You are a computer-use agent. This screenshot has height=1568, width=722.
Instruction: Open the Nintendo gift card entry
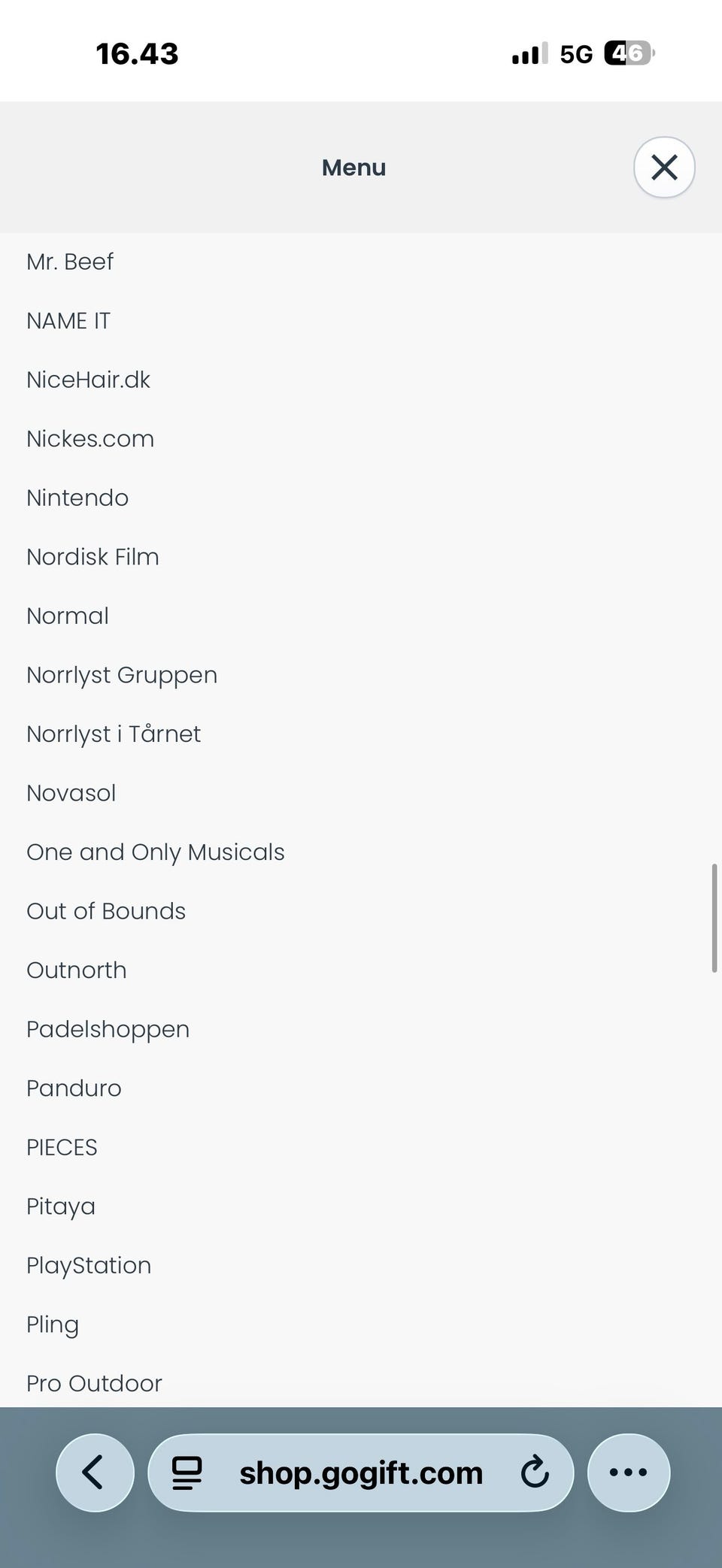(77, 498)
